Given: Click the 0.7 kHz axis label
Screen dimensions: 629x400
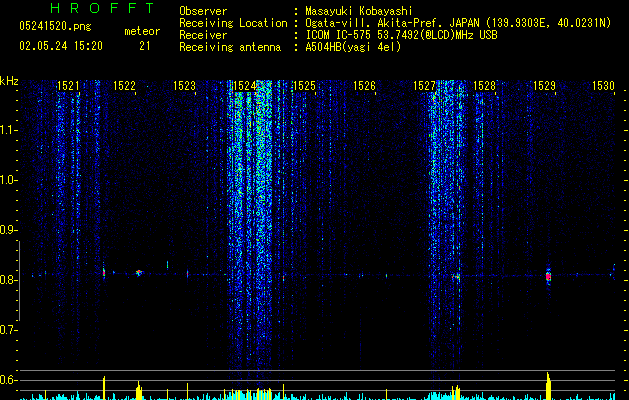Looking at the screenshot, I should pos(8,330).
